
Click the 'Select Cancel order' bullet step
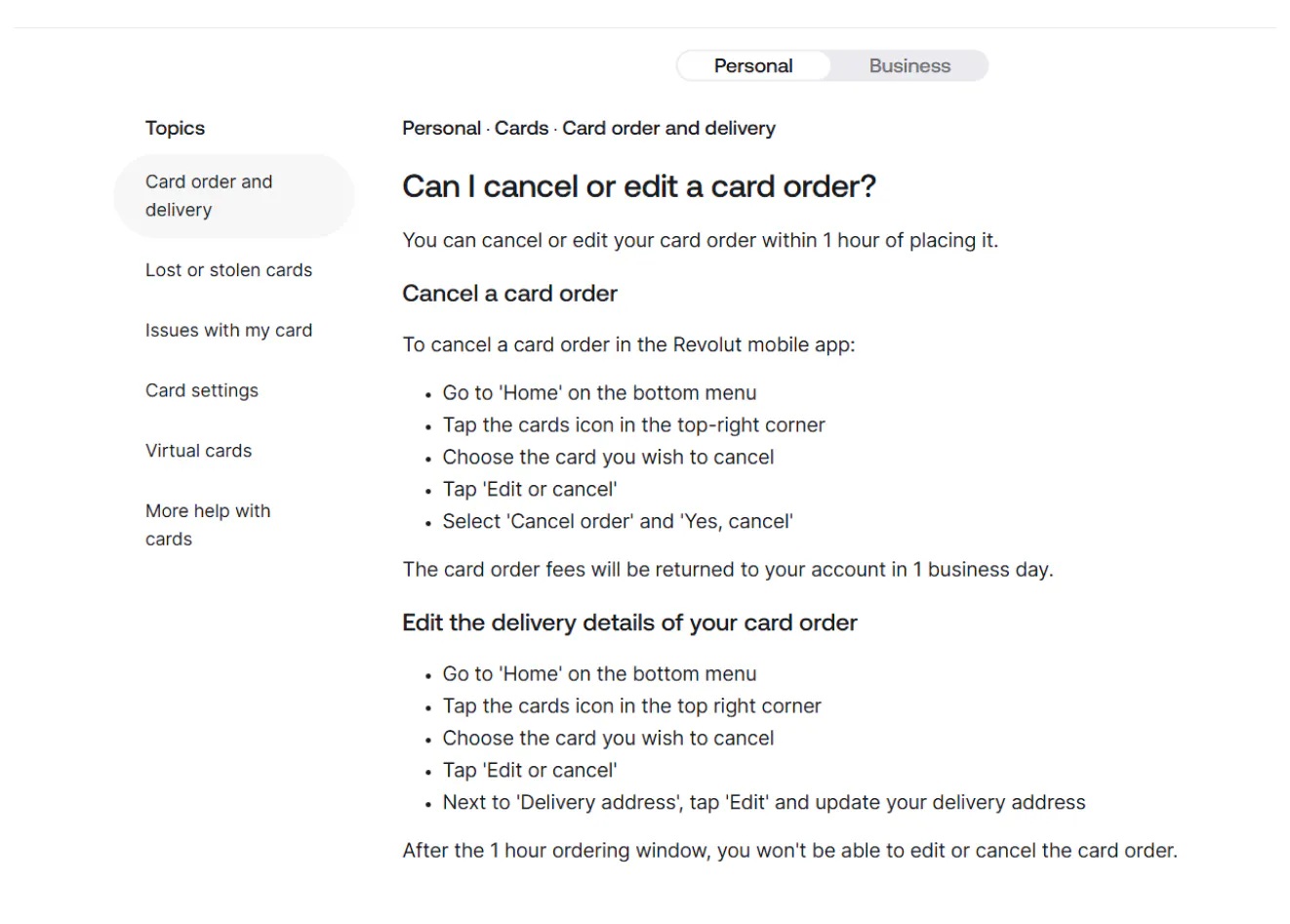coord(617,522)
